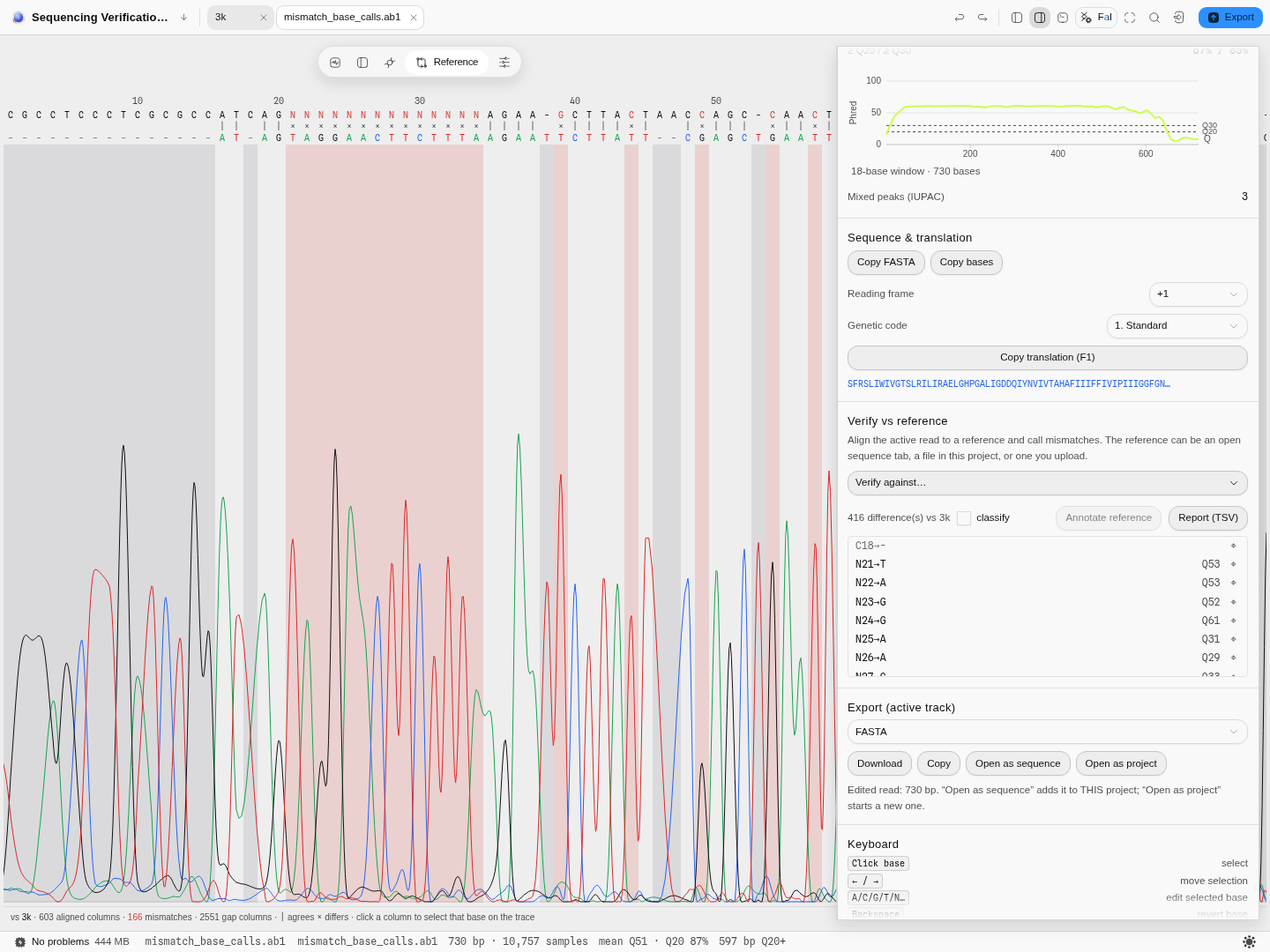Click Copy FASTA button
This screenshot has width=1270, height=952.
pos(886,263)
